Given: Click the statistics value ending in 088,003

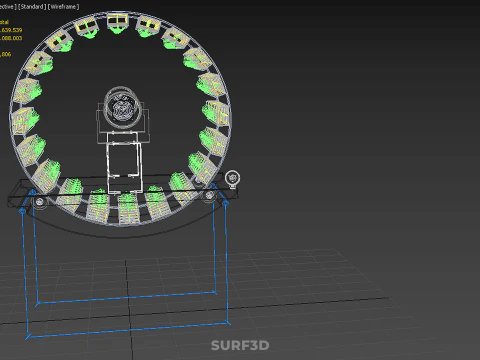Looking at the screenshot, I should [11, 38].
